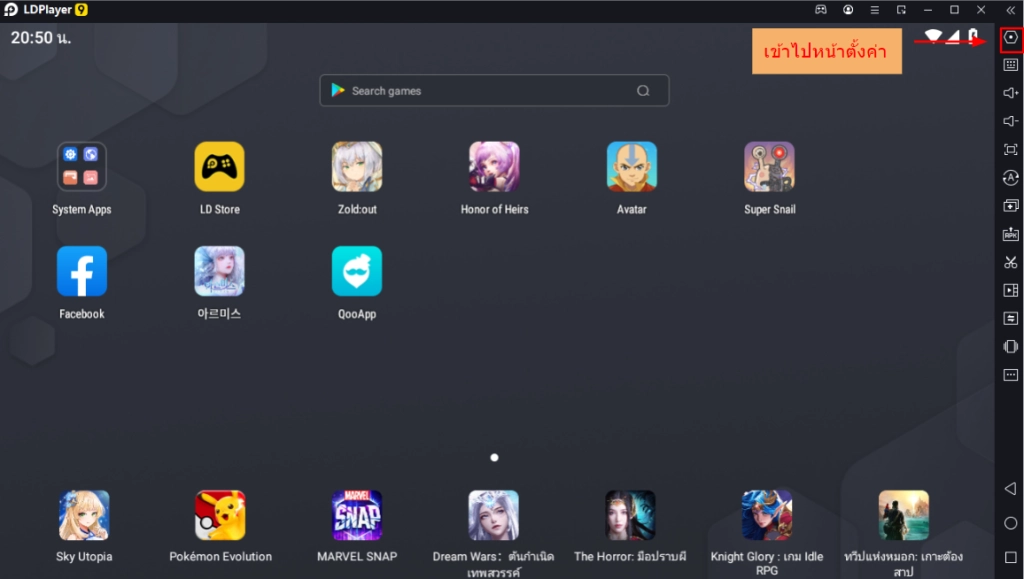Tap the Android home button
1024x579 pixels.
(x=1010, y=523)
